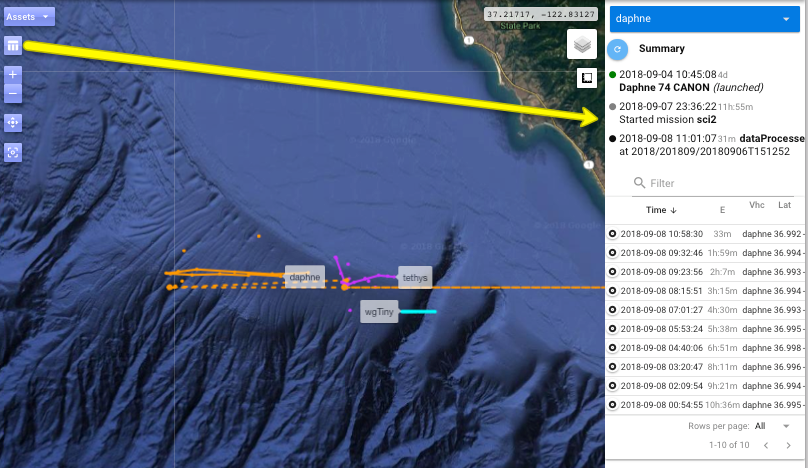
Task: Click the pan arrows map control
Action: coord(13,122)
